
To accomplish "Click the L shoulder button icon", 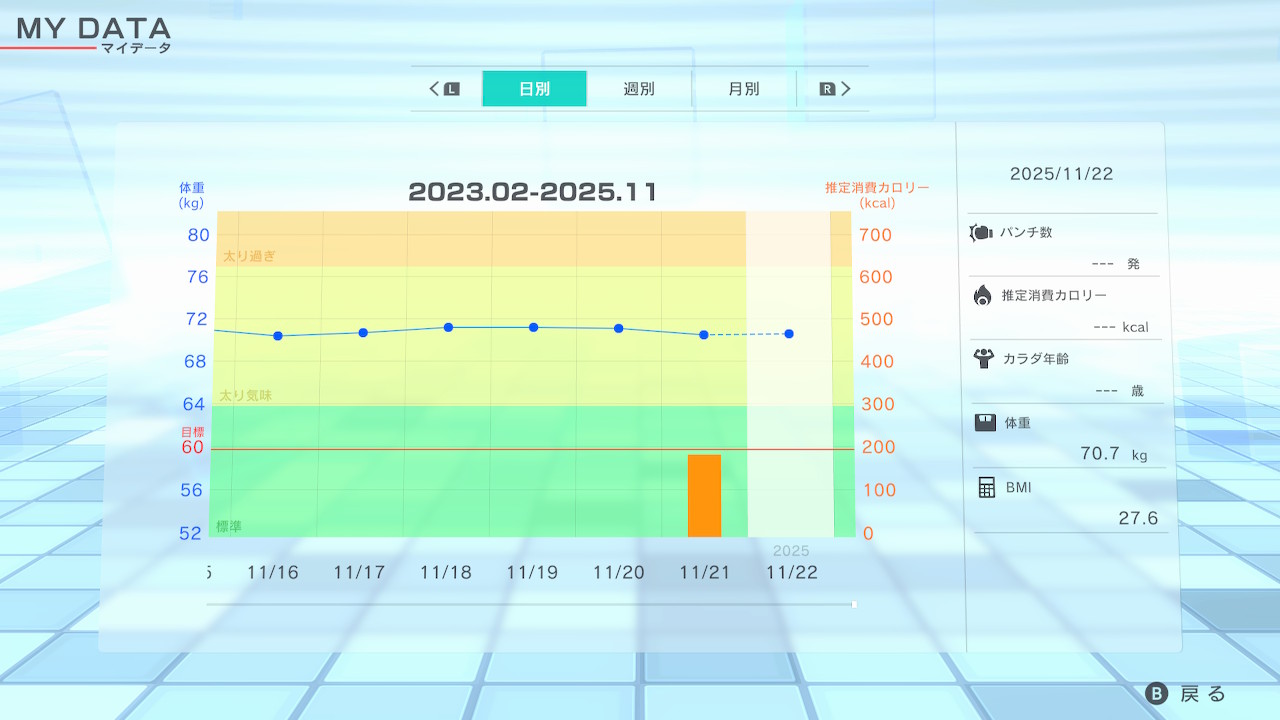I will pos(451,89).
